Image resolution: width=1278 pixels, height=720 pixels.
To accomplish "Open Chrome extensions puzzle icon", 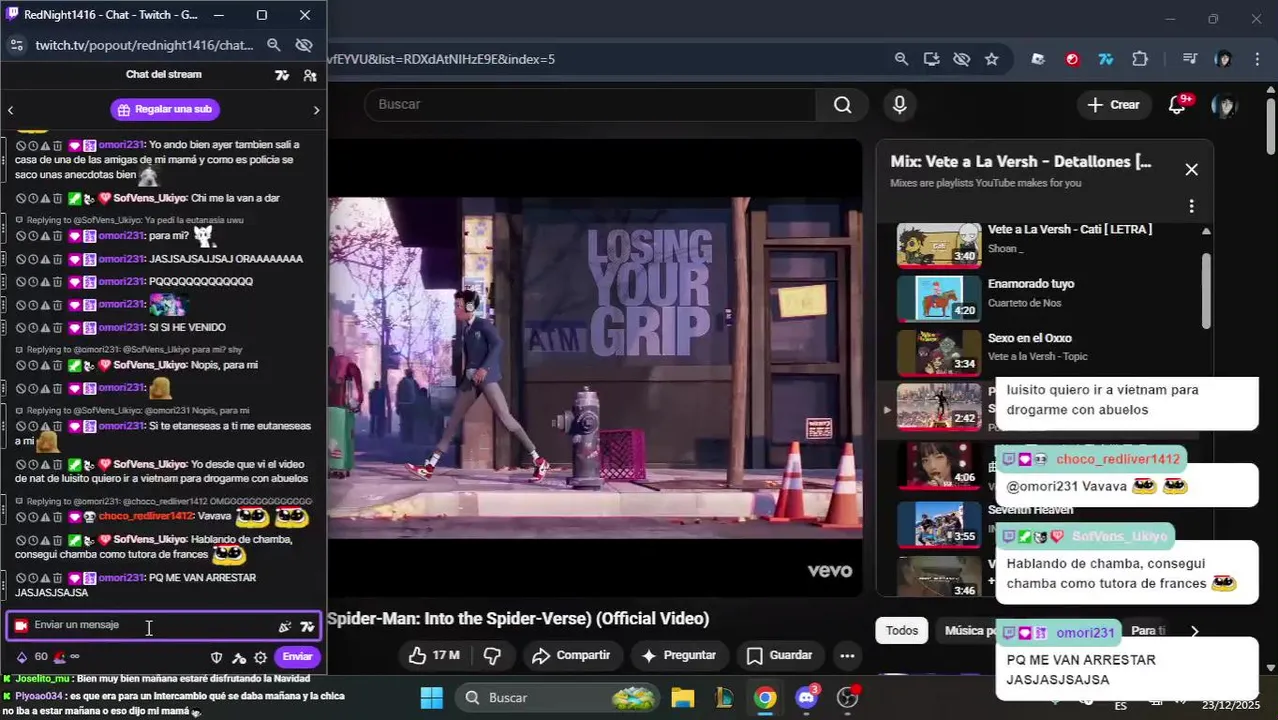I will (x=1140, y=59).
